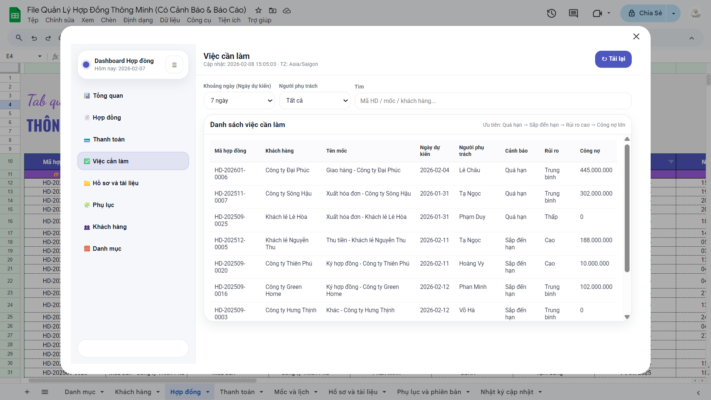Open Người phụ trách Tất cả dropdown
Image resolution: width=711 pixels, height=400 pixels.
coord(314,101)
